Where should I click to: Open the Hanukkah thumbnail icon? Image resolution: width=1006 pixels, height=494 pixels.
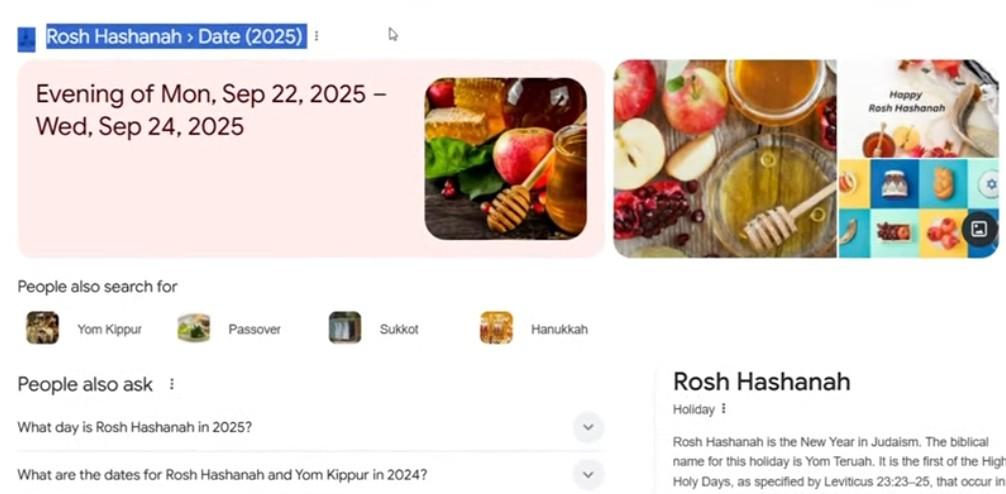coord(497,328)
